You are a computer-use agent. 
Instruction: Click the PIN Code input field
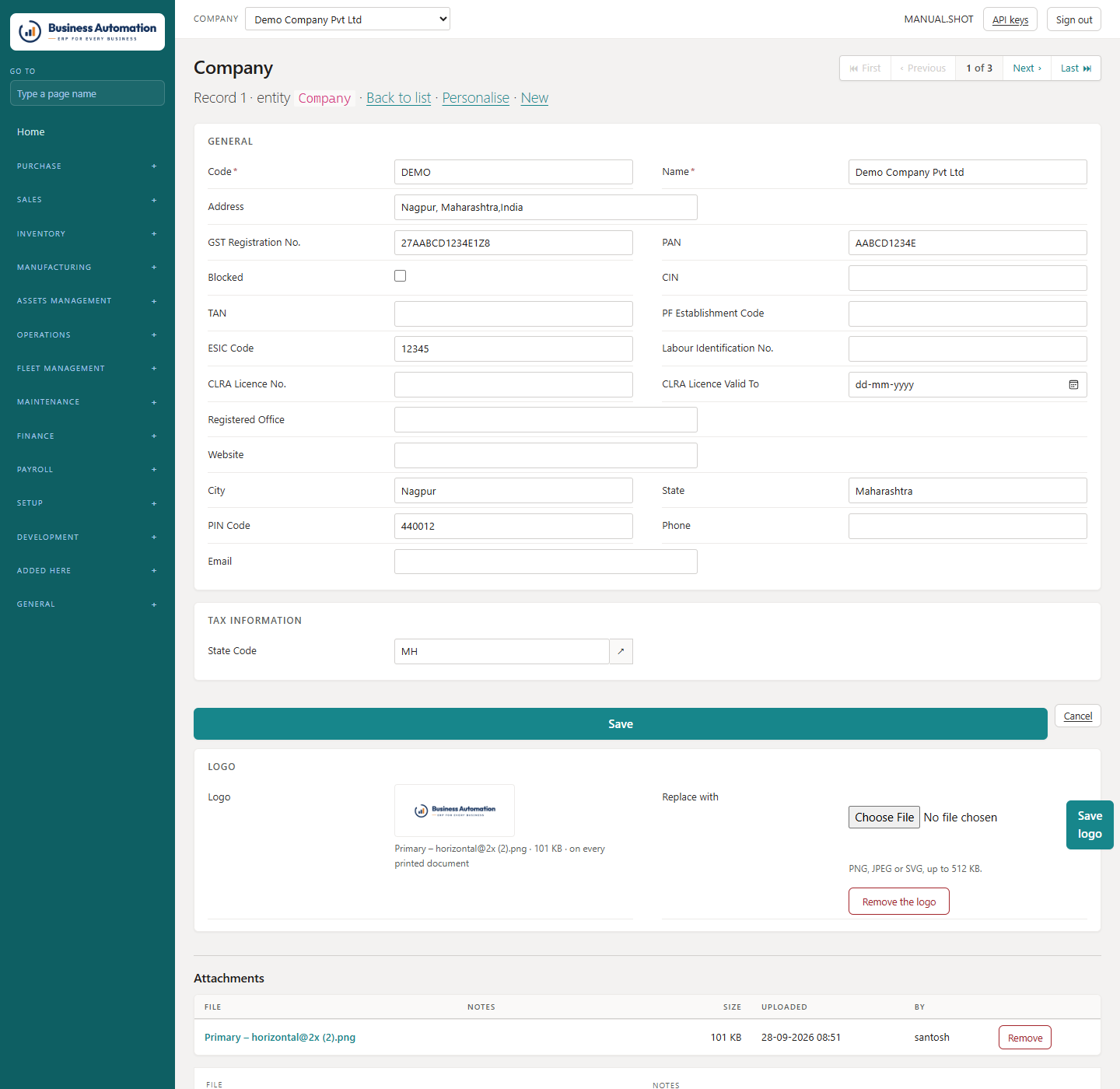coord(513,526)
